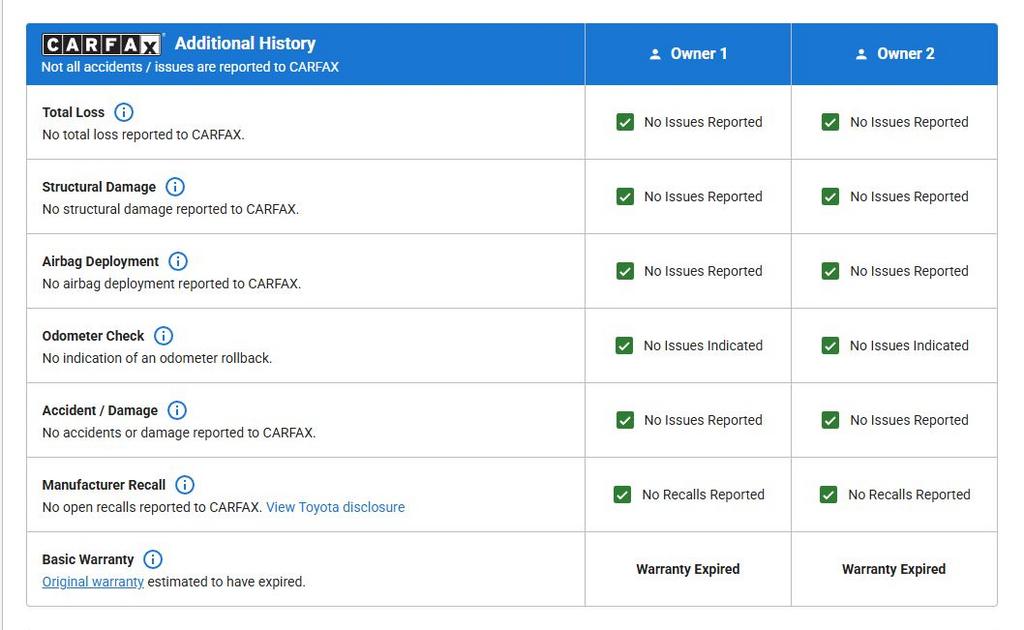Open info icon next to Odometer Check
The image size is (1024, 630).
(x=163, y=336)
